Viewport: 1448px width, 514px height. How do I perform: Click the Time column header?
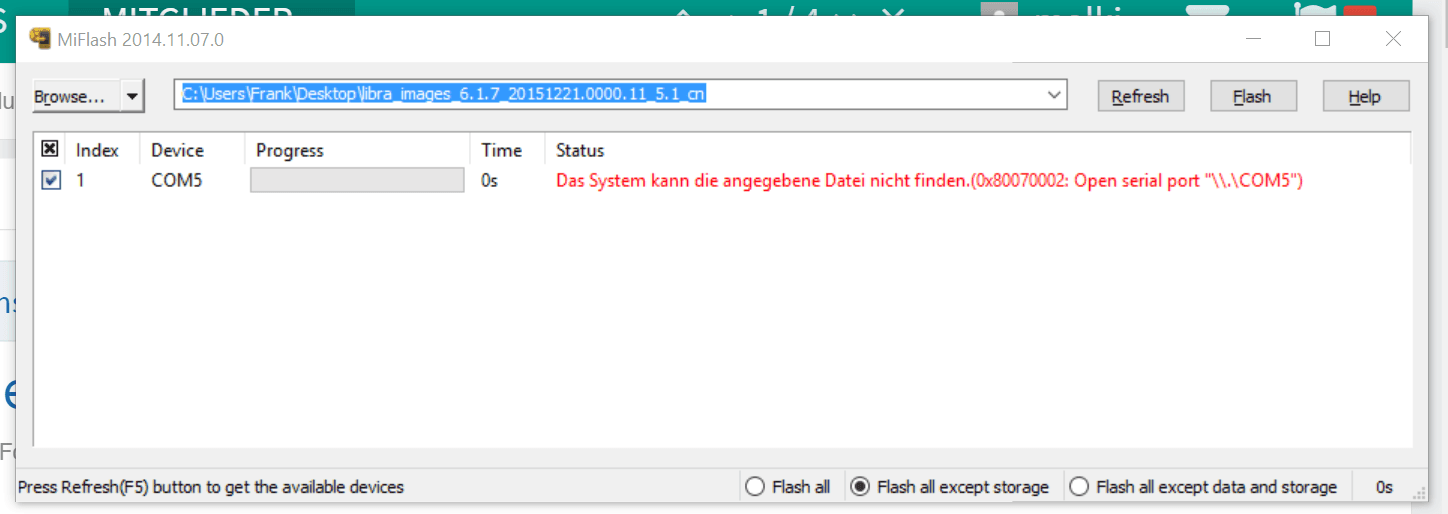click(x=501, y=150)
